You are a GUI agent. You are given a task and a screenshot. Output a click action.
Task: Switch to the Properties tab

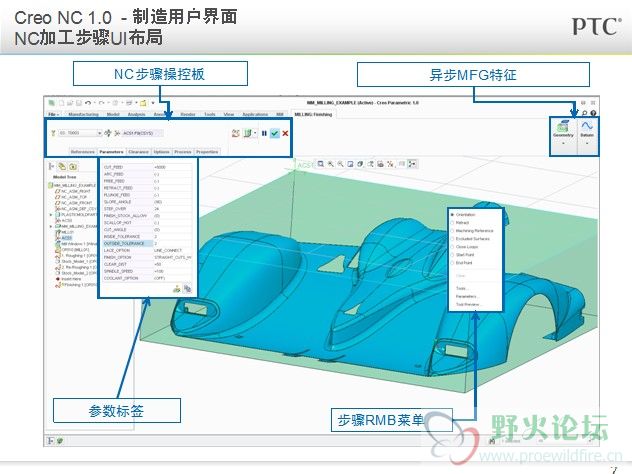207,152
